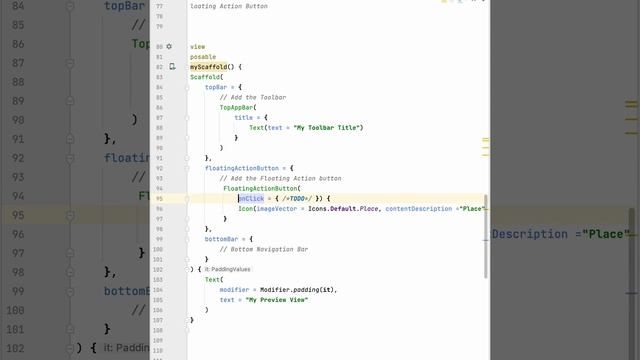640x360 pixels.
Task: Click the fold end marker at line 107
Action: tap(187, 320)
